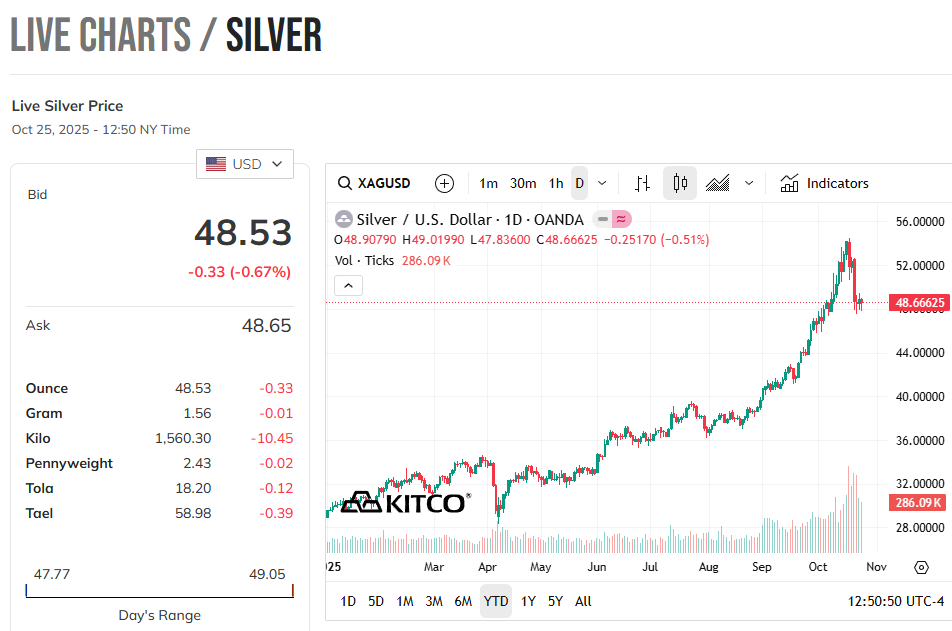Open the USD currency dropdown
This screenshot has height=631, width=952.
[245, 164]
